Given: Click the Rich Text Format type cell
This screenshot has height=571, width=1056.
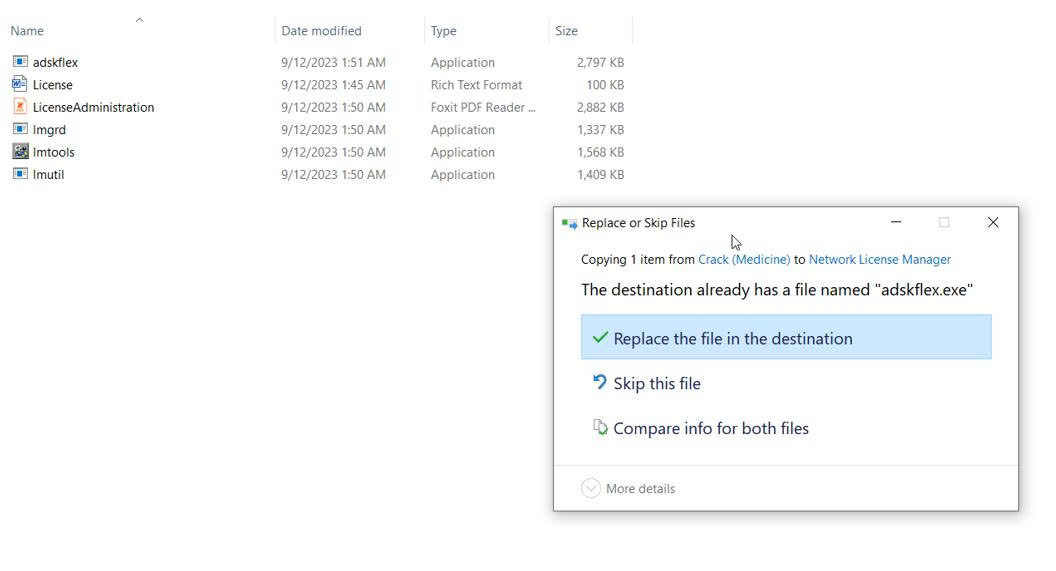Looking at the screenshot, I should click(x=476, y=85).
